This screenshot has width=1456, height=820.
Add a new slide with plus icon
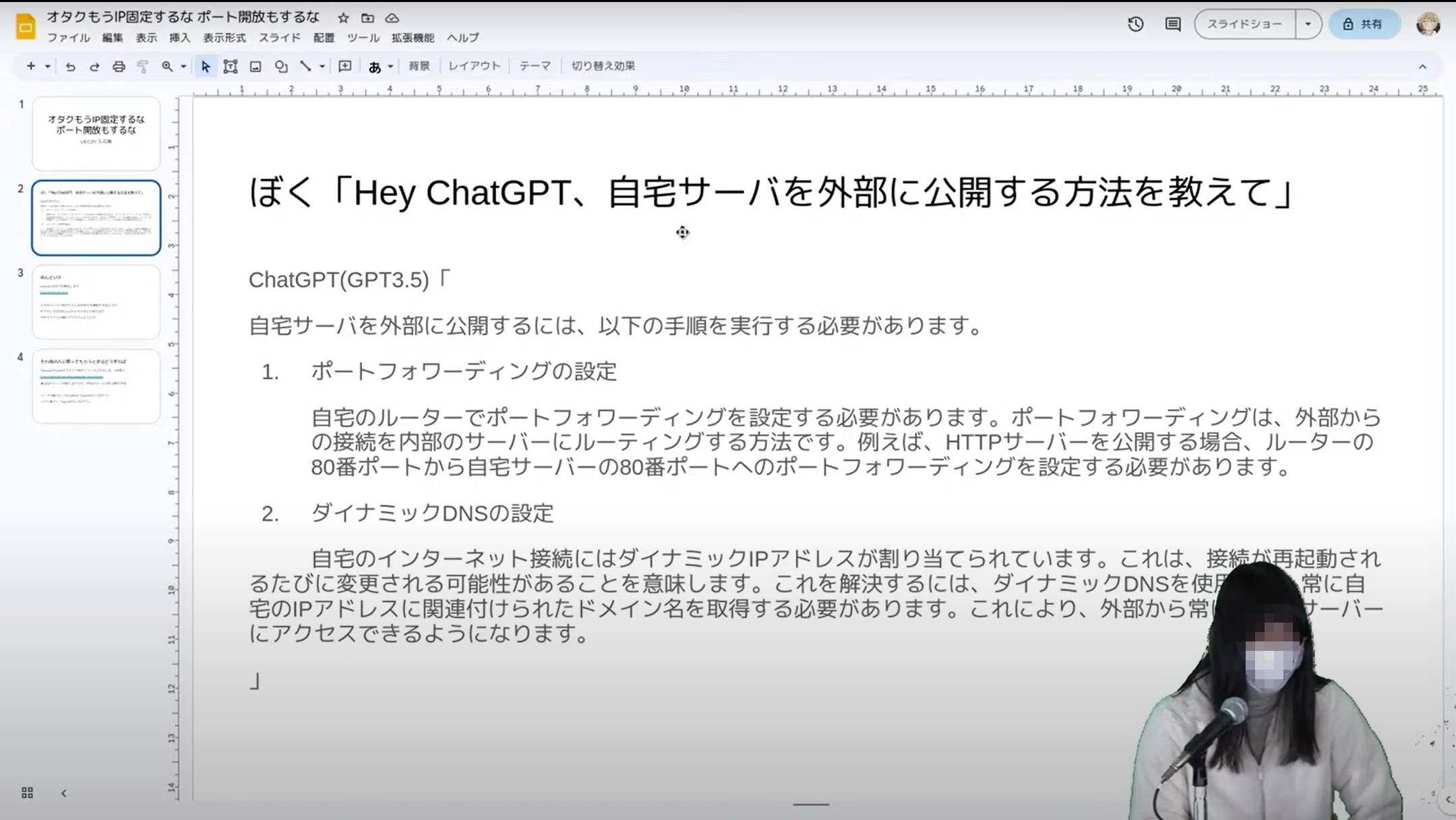(30, 66)
